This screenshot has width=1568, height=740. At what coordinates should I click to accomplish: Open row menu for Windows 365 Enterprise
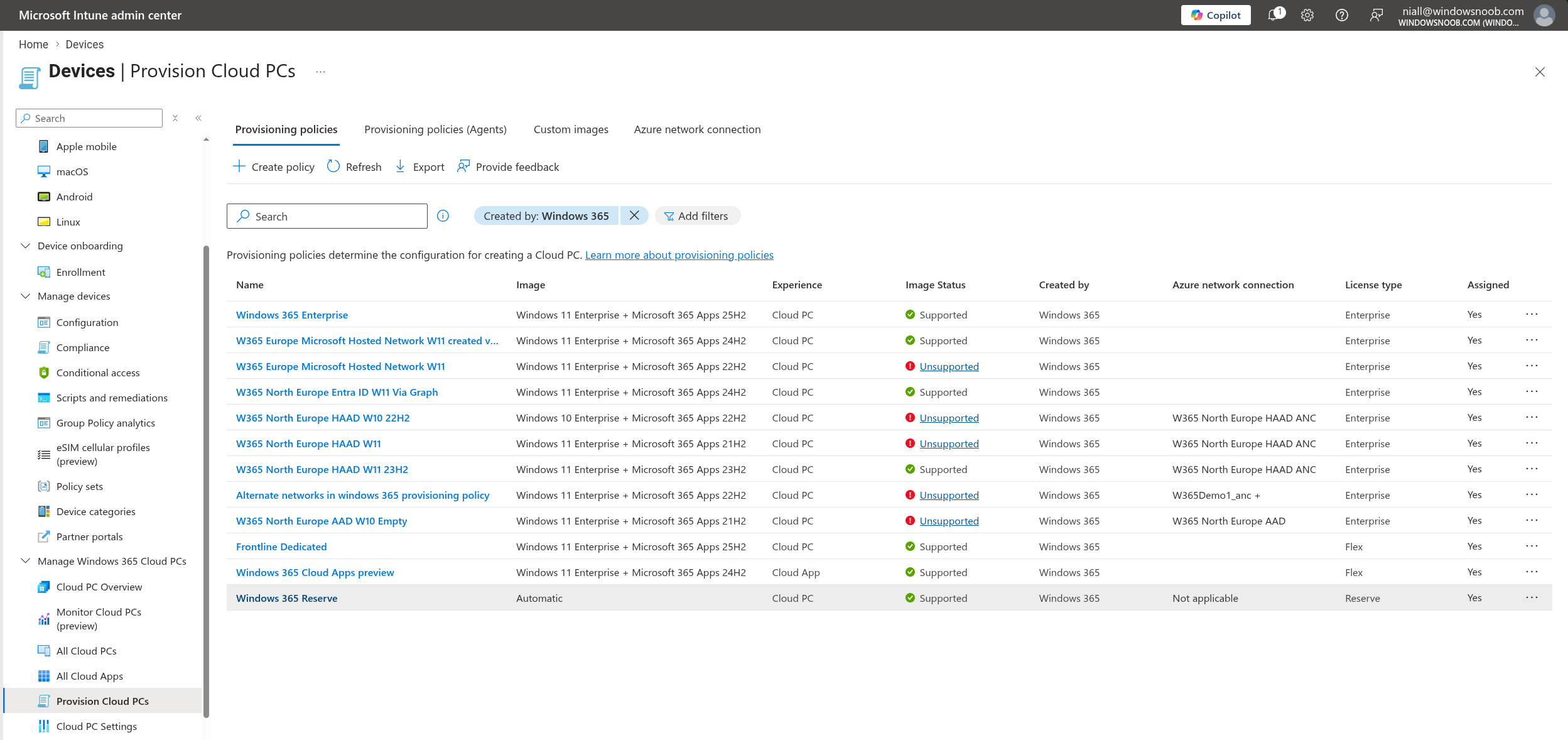coord(1532,314)
